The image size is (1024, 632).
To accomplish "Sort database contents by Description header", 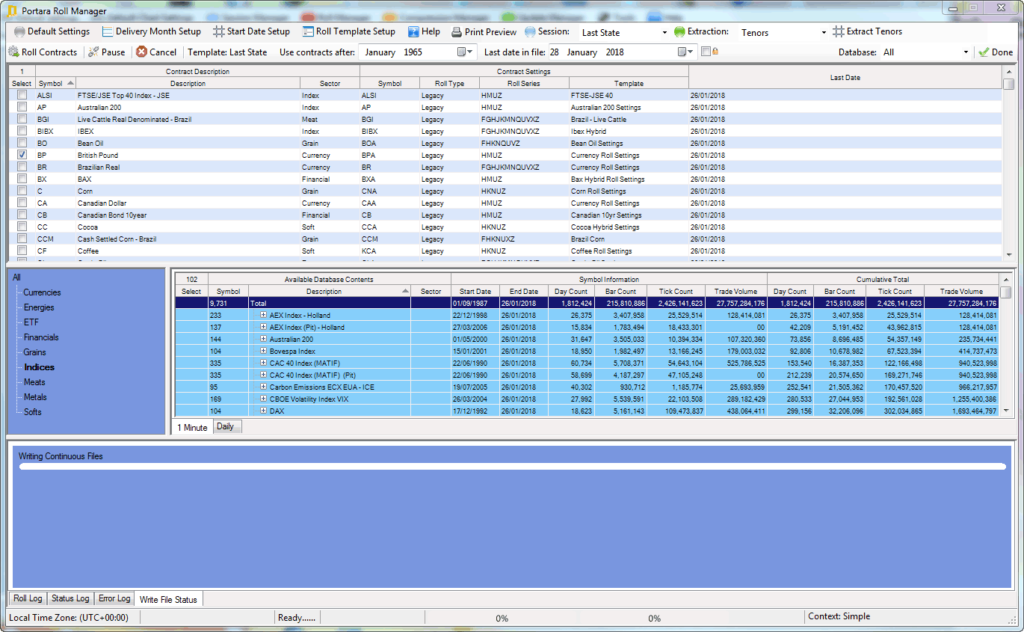I will (x=329, y=291).
